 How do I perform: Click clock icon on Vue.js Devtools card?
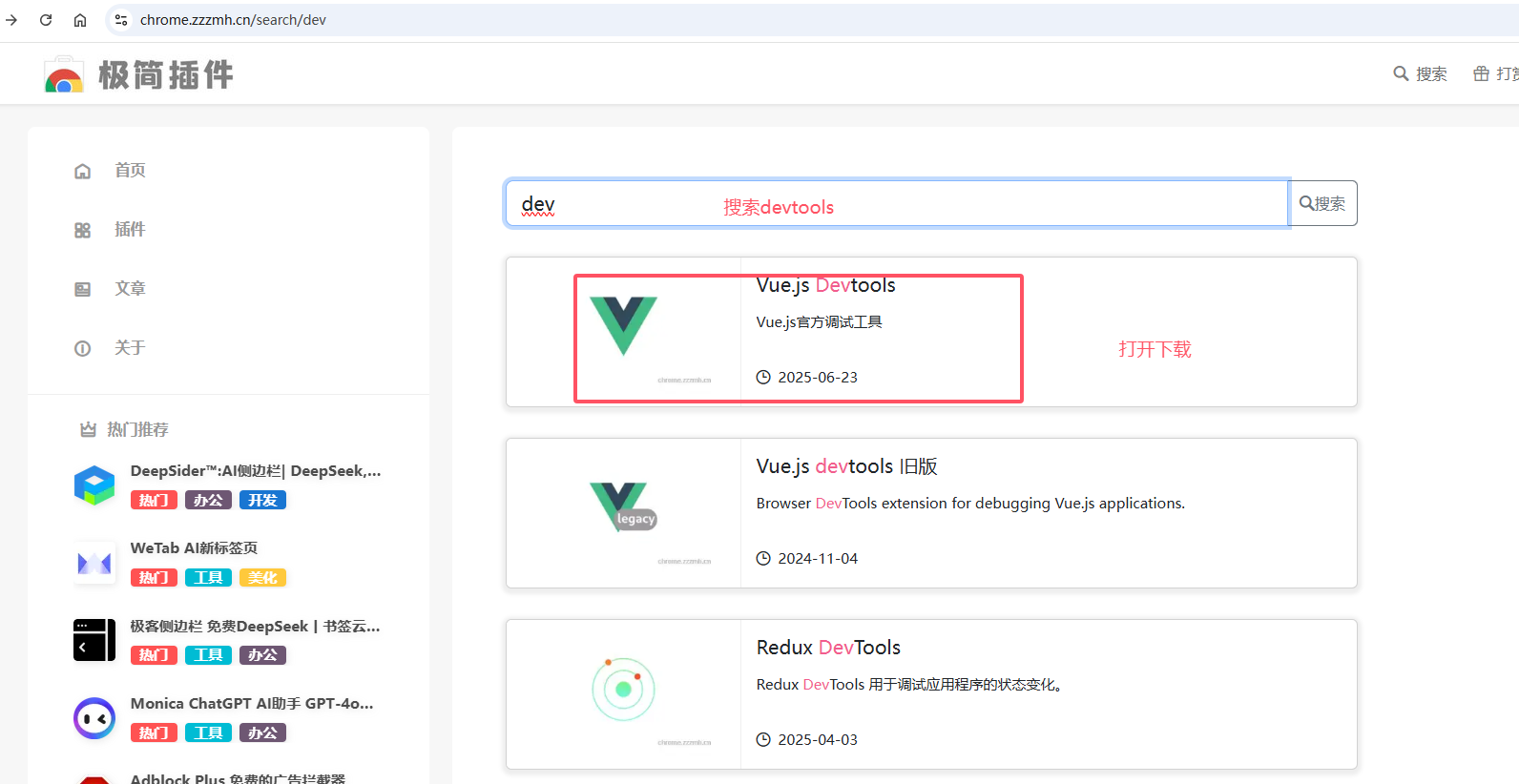click(x=763, y=378)
